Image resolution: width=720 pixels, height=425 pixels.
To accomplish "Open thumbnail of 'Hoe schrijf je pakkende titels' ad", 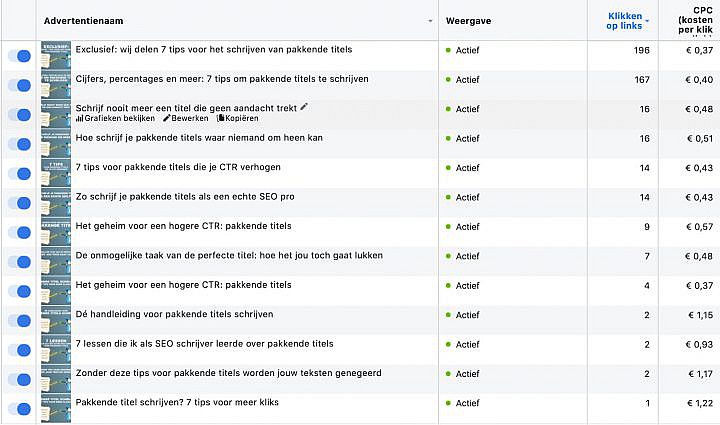I will point(56,144).
